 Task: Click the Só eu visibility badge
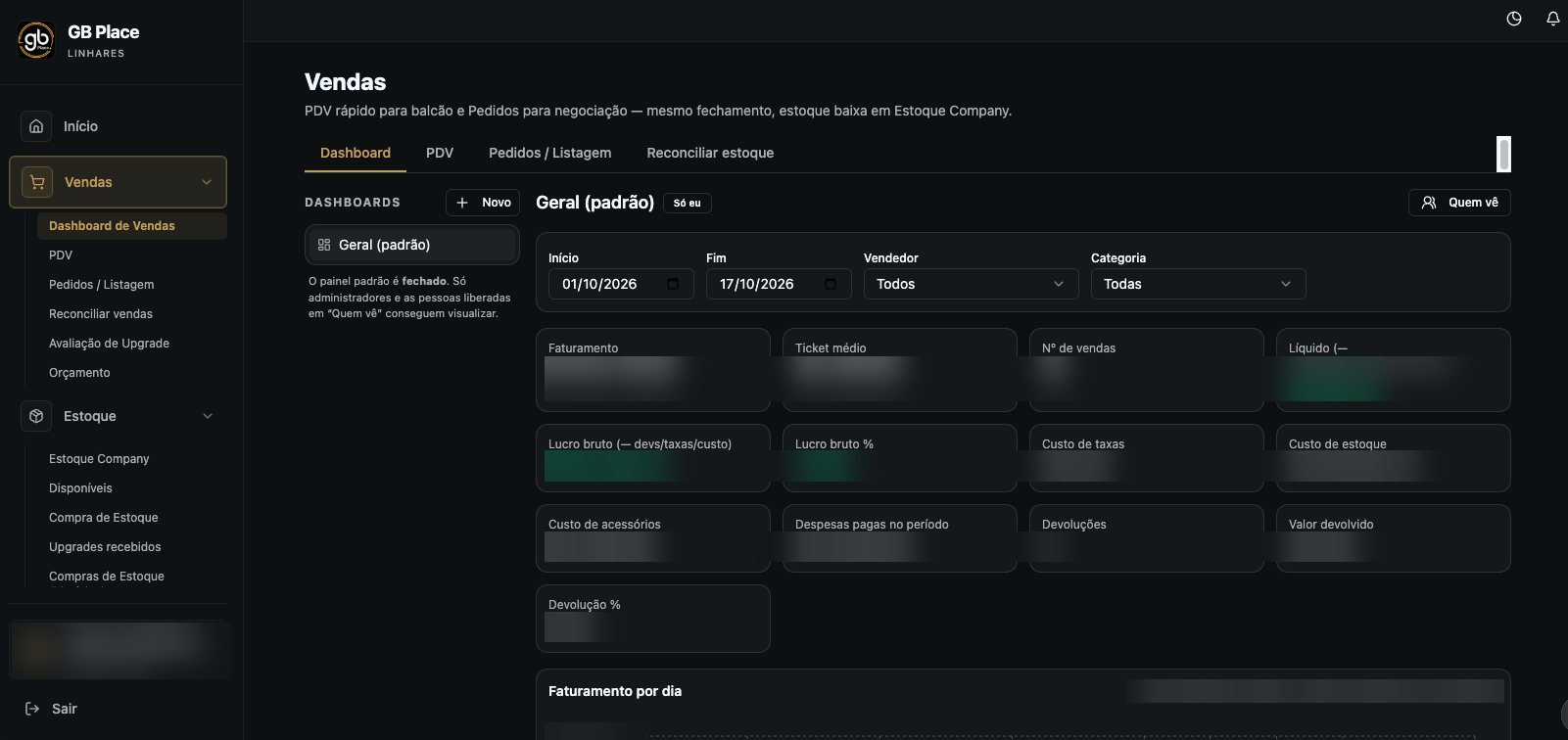tap(688, 204)
